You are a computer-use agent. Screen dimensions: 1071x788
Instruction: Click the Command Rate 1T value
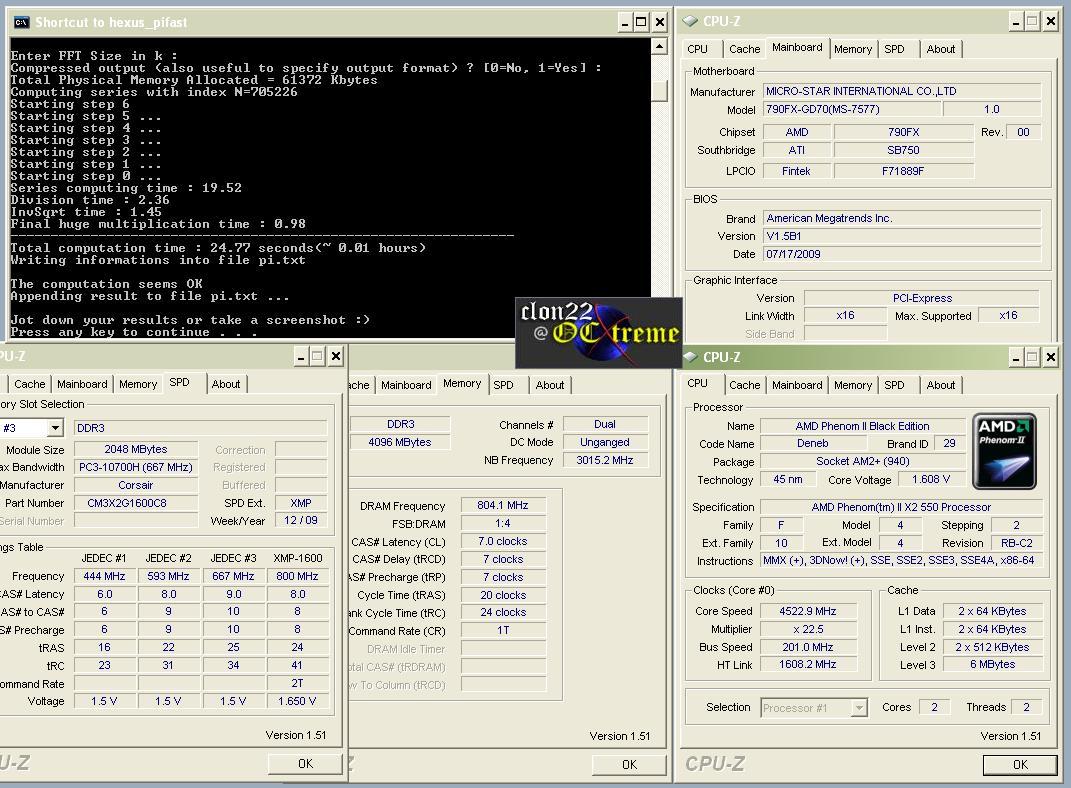coord(503,630)
